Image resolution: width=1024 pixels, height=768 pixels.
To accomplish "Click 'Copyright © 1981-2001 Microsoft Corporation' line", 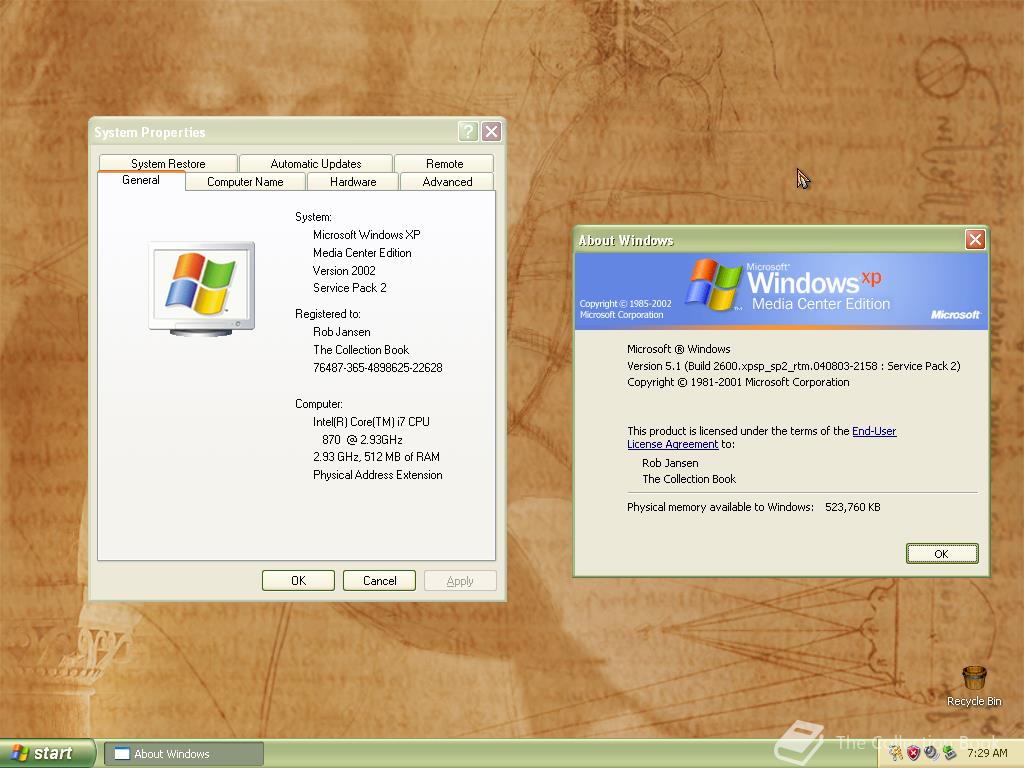I will [x=738, y=382].
